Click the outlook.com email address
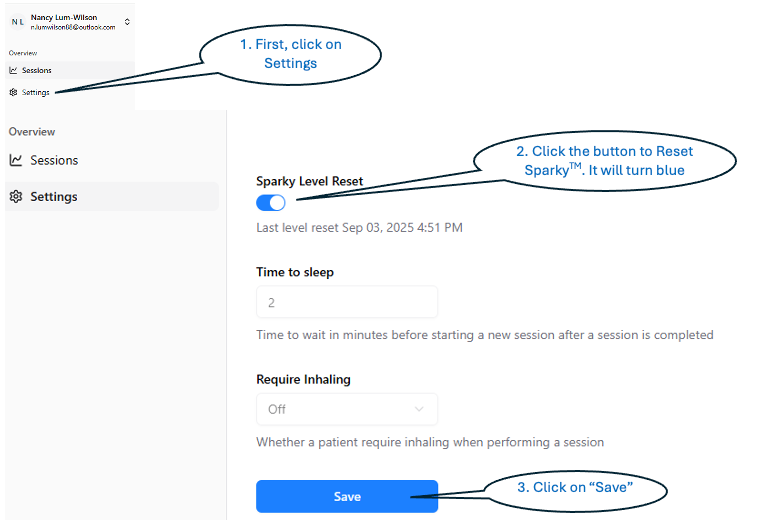Image resolution: width=769 pixels, height=527 pixels. point(73,27)
